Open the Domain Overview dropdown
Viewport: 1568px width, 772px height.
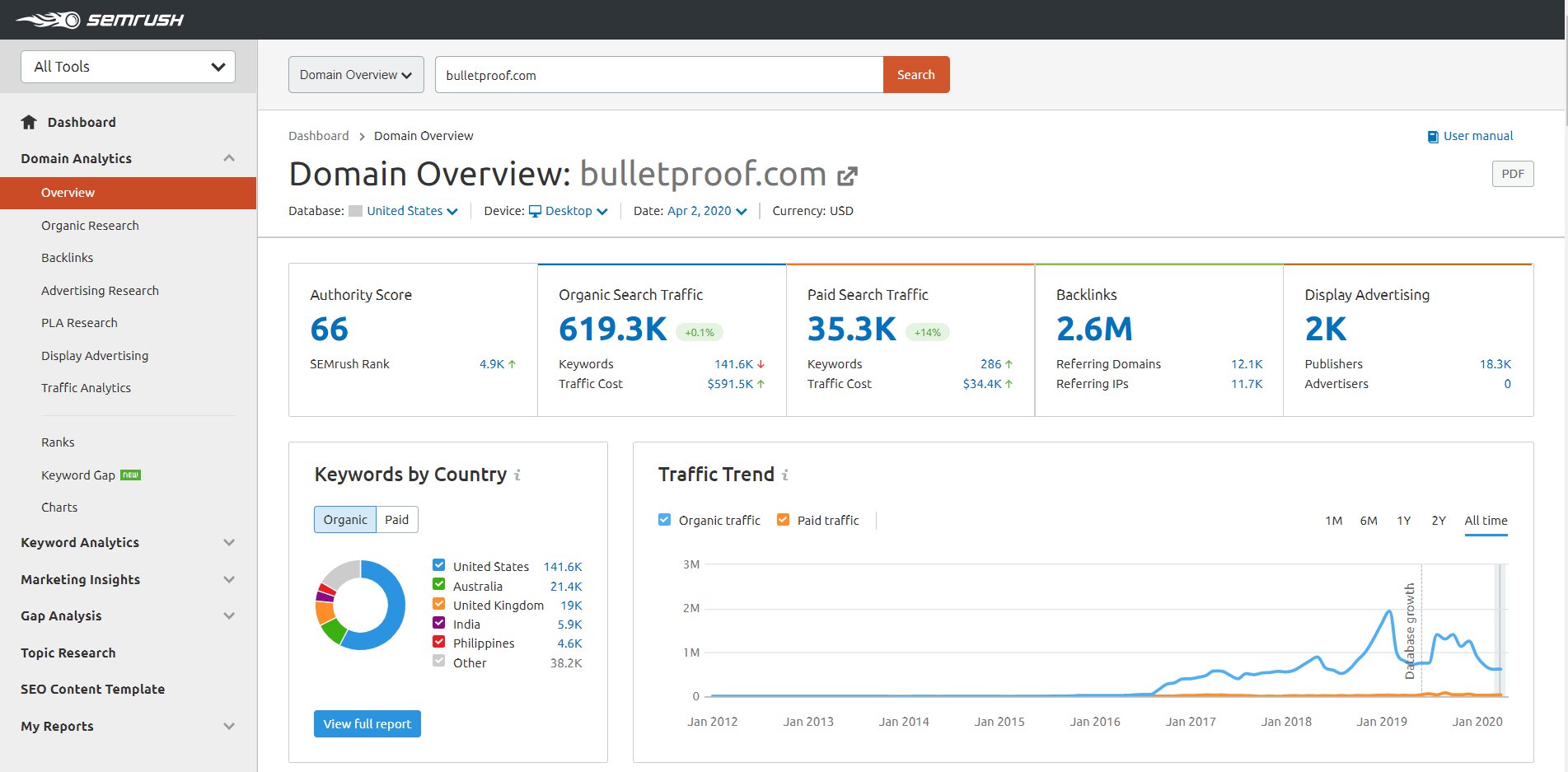[356, 75]
